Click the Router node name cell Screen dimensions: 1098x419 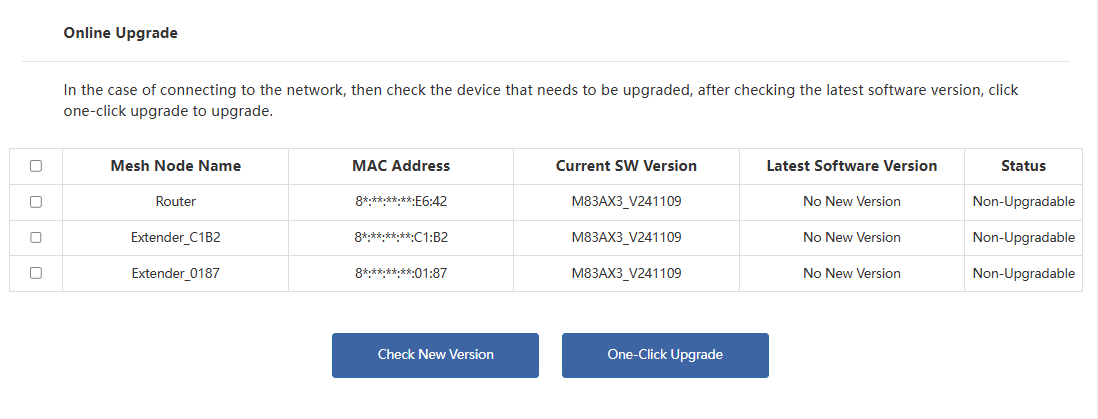[175, 202]
